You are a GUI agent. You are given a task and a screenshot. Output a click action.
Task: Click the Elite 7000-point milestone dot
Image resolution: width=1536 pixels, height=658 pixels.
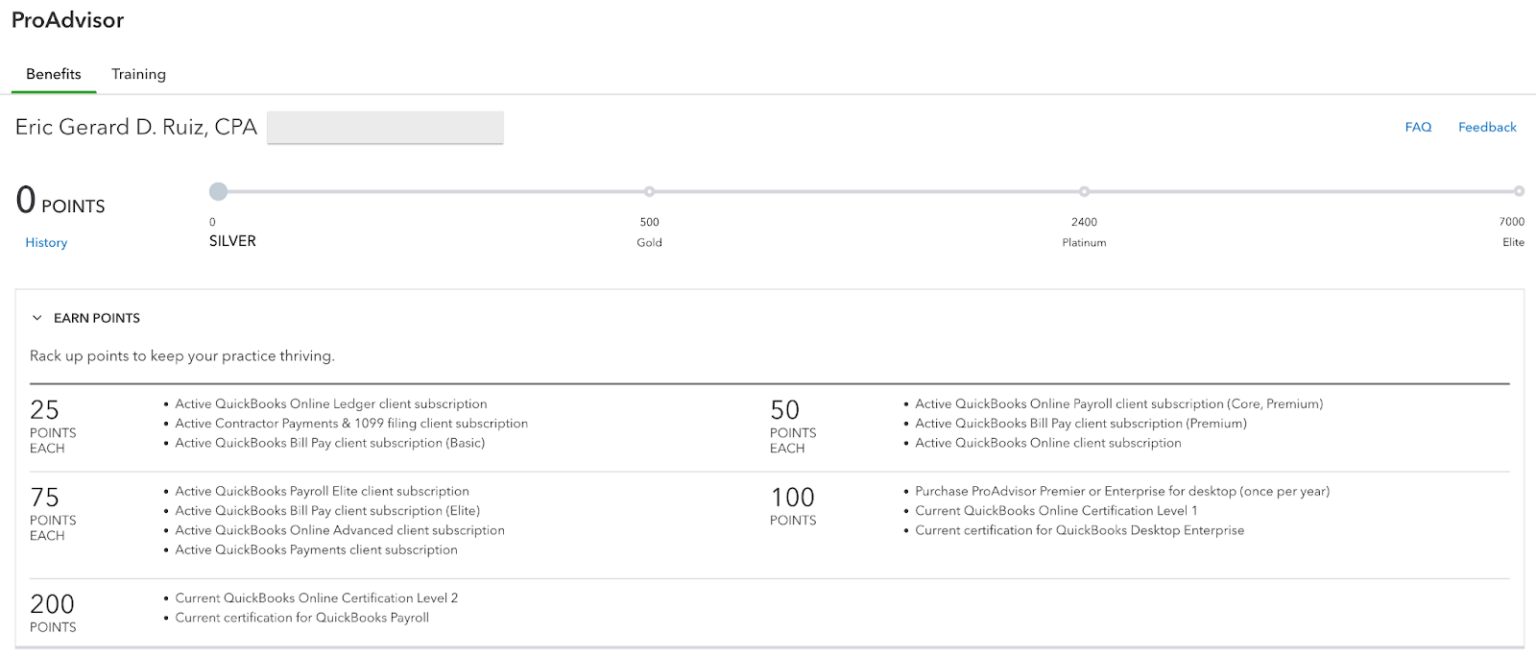[1521, 190]
